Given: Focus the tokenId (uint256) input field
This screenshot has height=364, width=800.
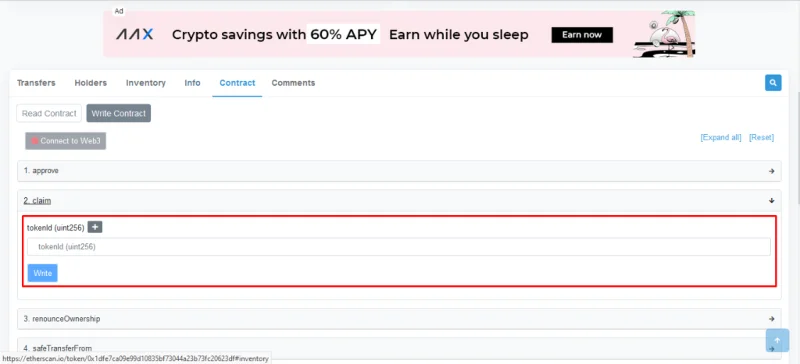Looking at the screenshot, I should pyautogui.click(x=398, y=247).
